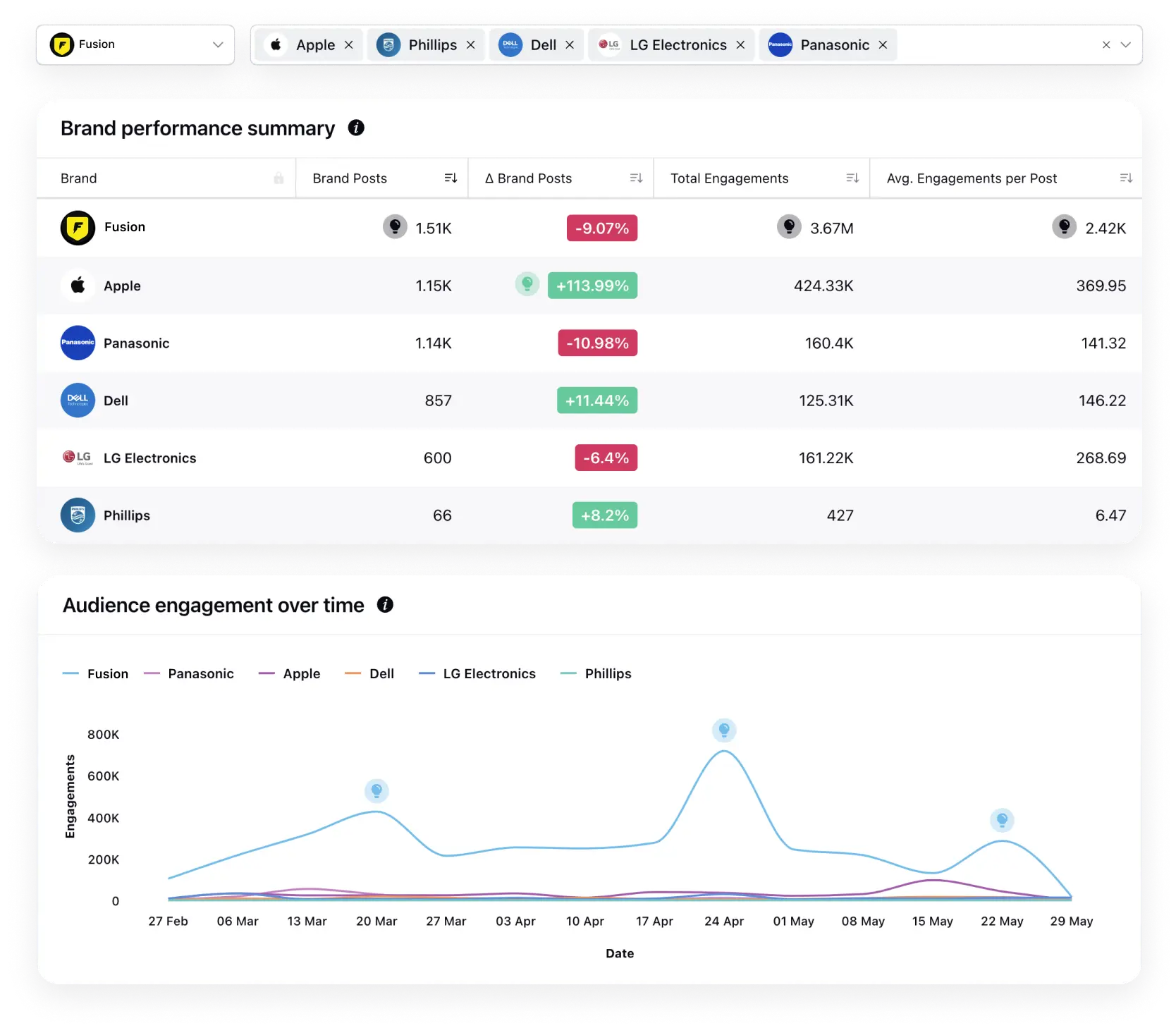Remove Apple from competitor filter
1176x1028 pixels.
pos(349,45)
